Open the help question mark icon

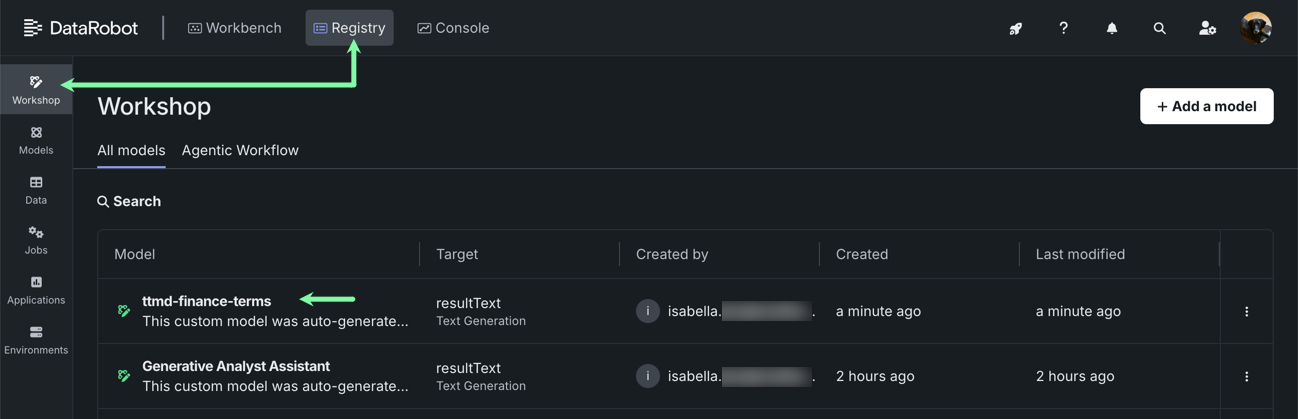coord(1063,28)
